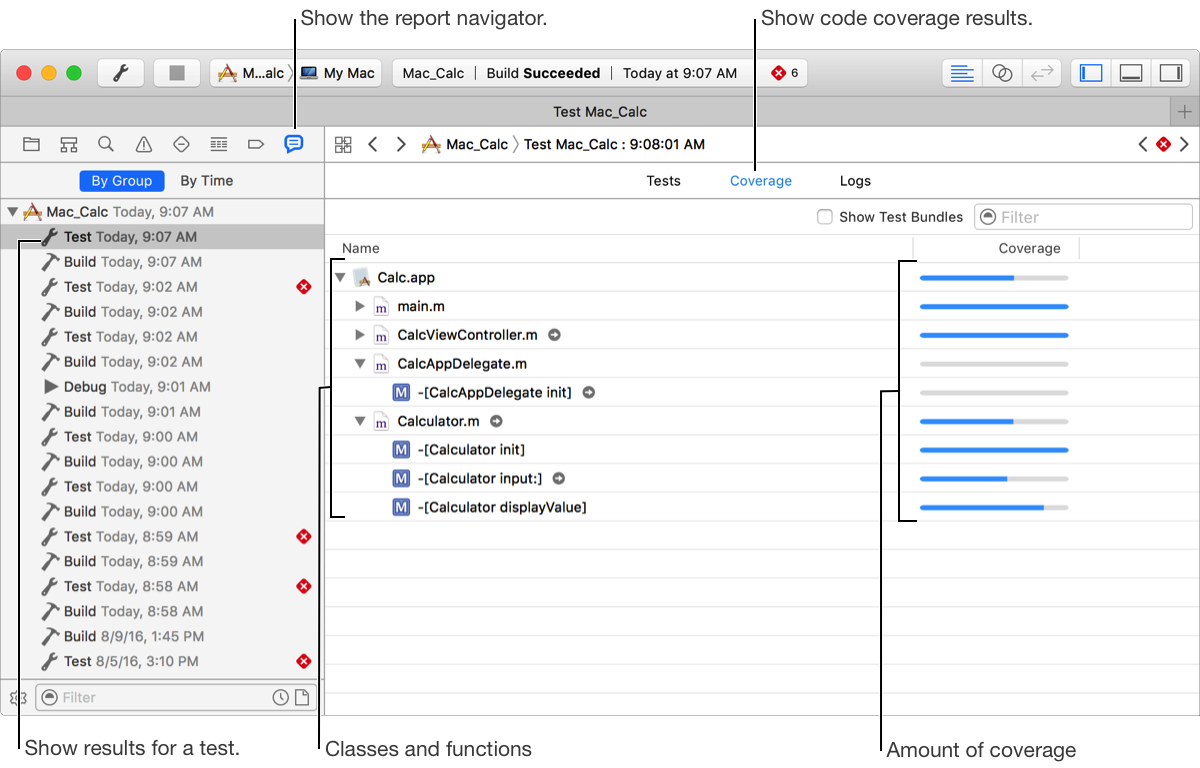Click the Calc.app coverage bar
The image size is (1200, 768).
(994, 277)
